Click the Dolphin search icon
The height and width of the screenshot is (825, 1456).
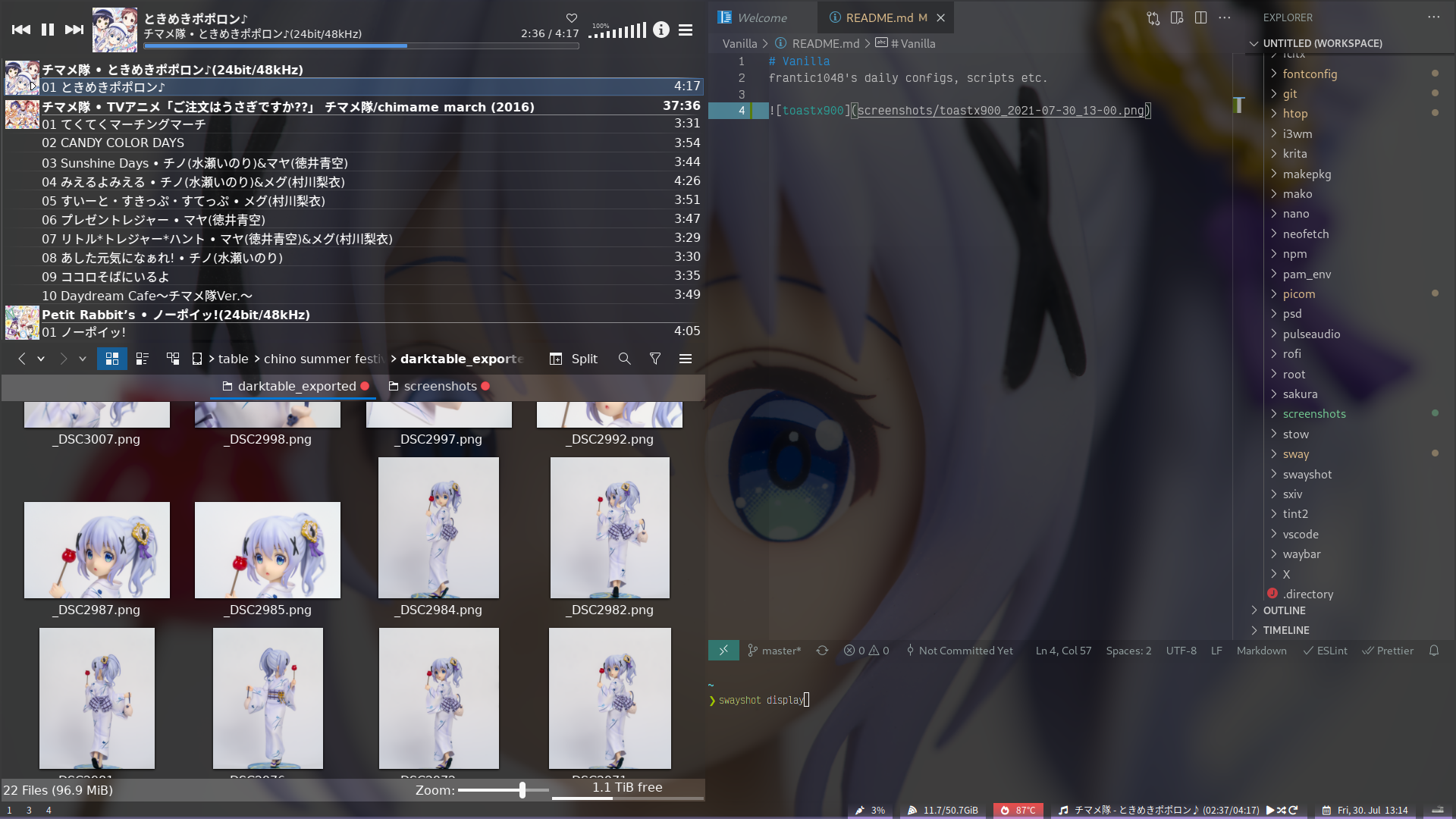624,359
